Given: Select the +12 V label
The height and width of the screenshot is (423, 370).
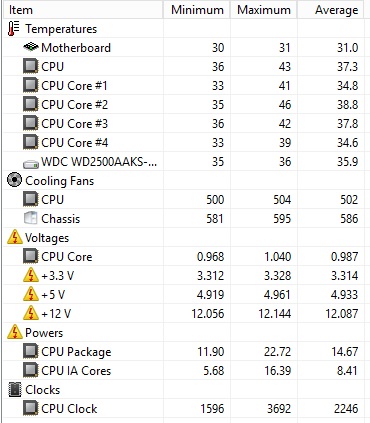Looking at the screenshot, I should click(56, 314).
